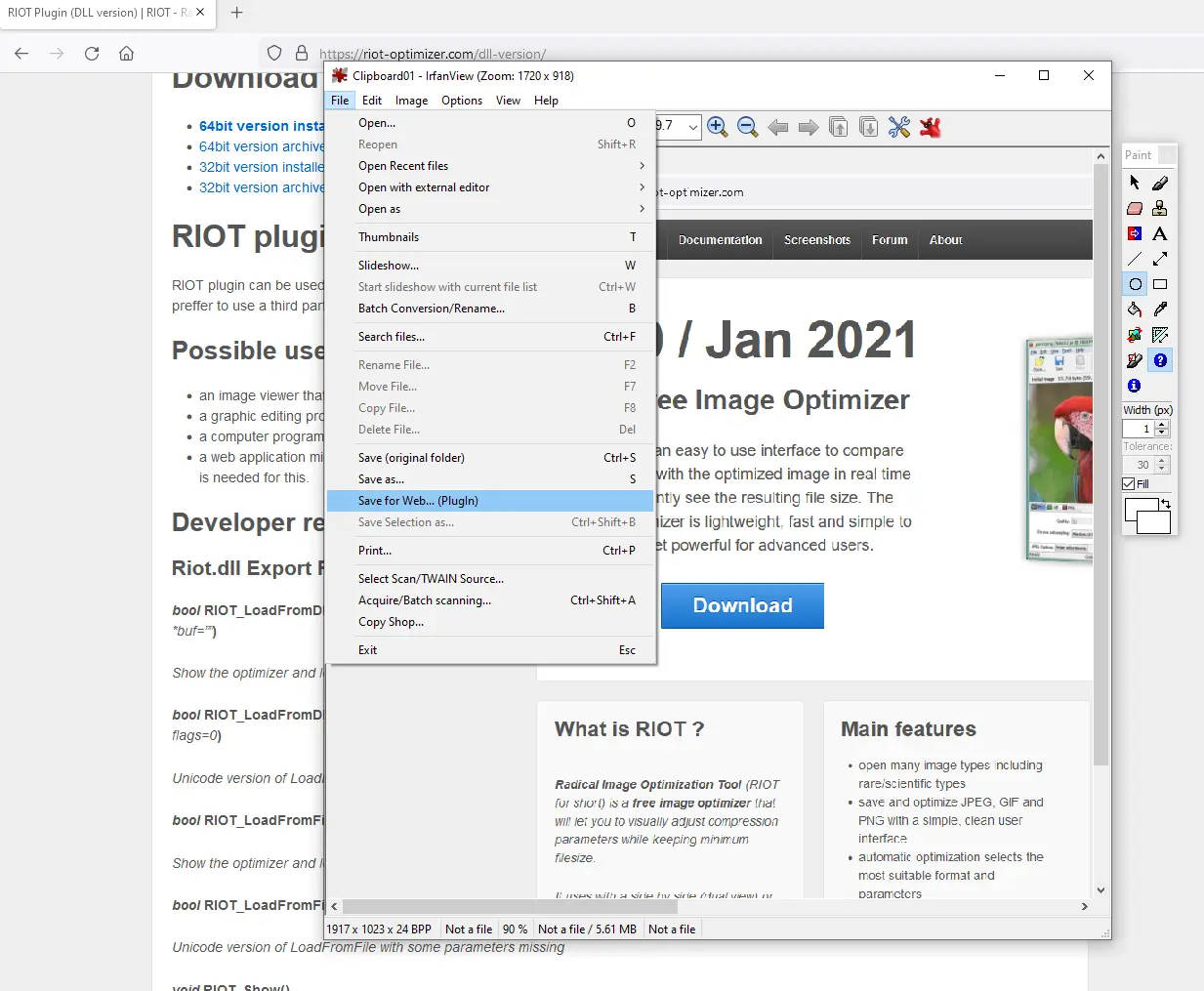The height and width of the screenshot is (991, 1204).
Task: Choose Exit from File menu
Action: tap(490, 650)
